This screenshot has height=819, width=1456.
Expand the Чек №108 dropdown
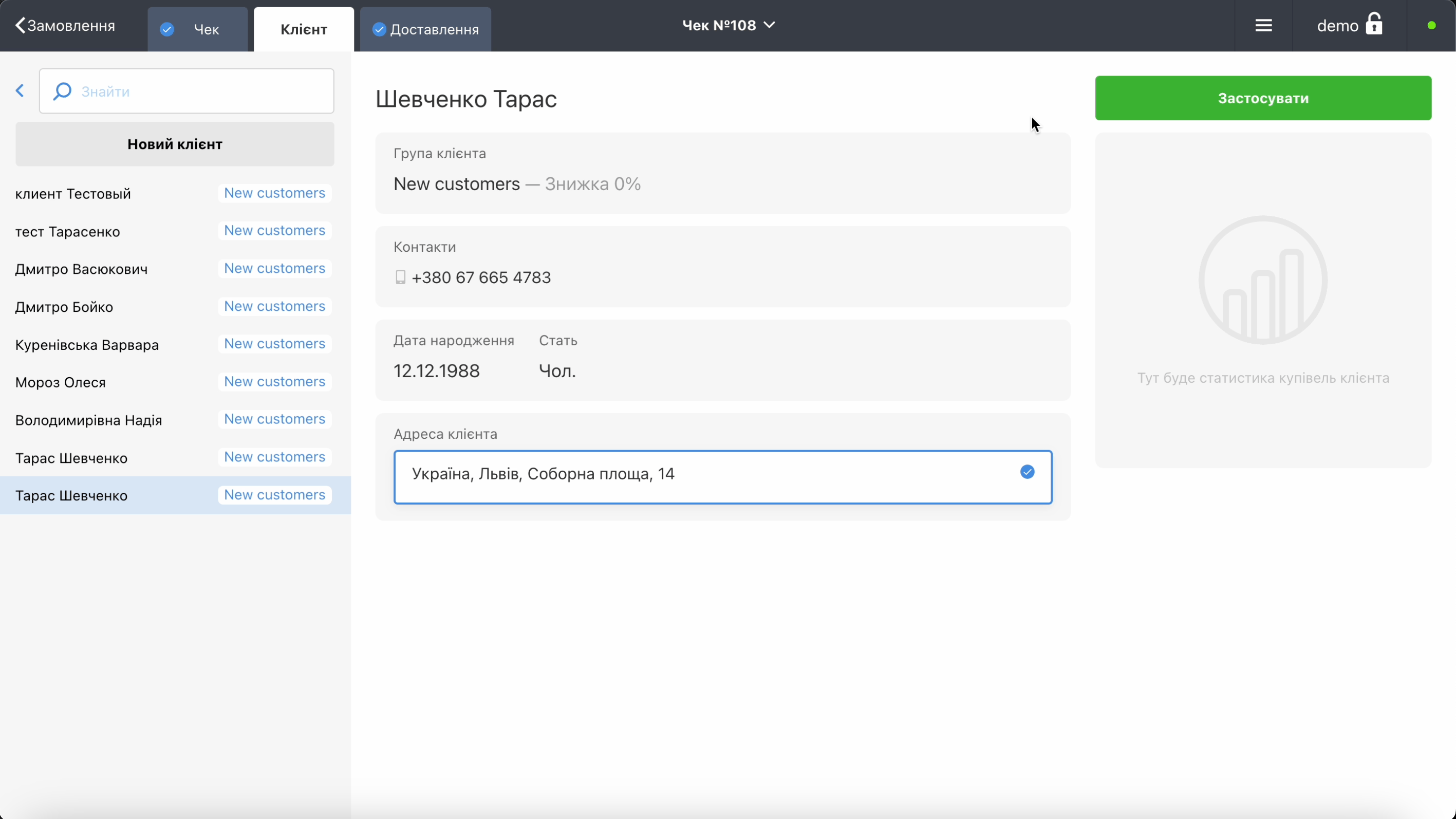coord(728,26)
